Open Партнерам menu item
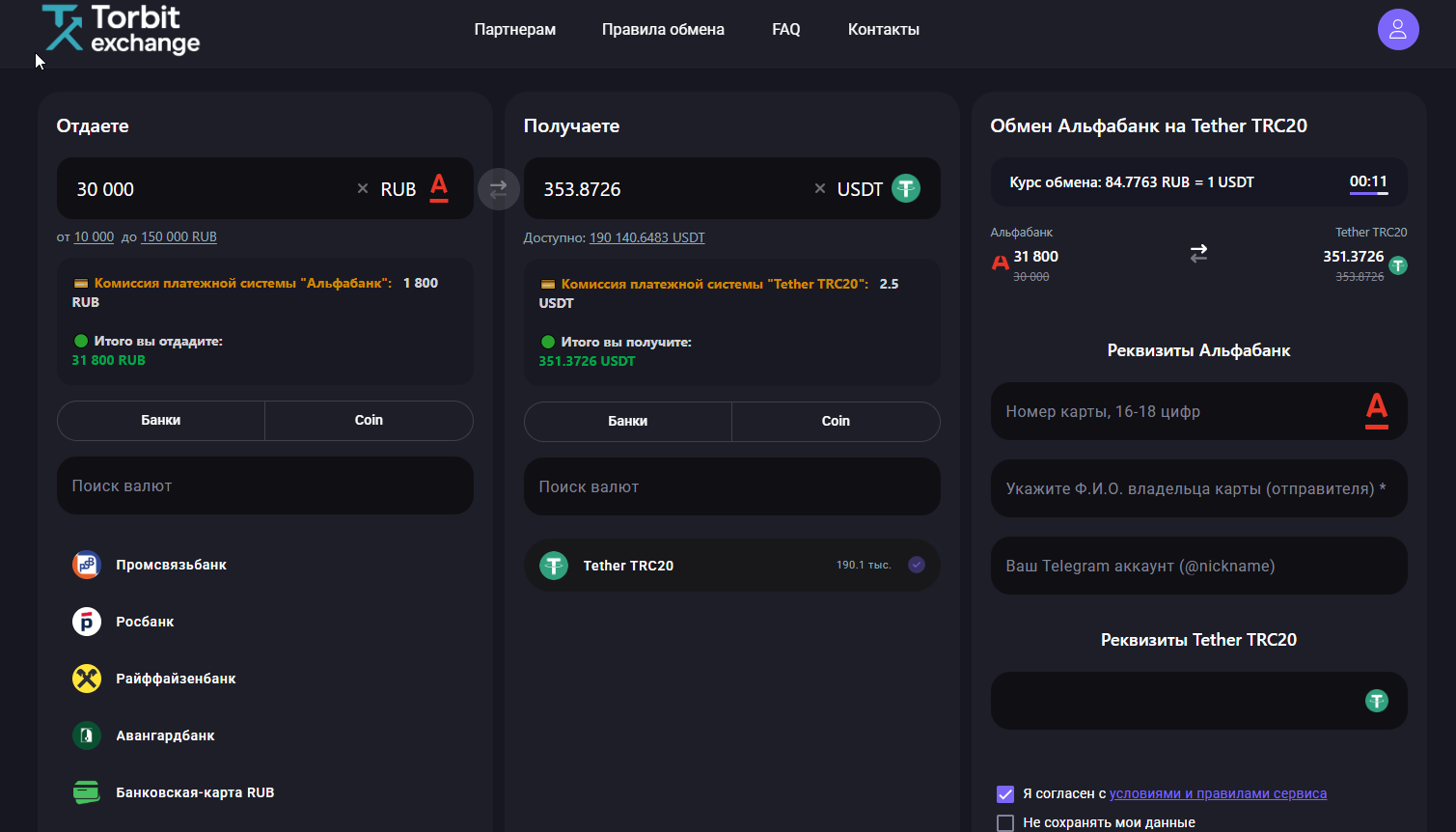Image resolution: width=1456 pixels, height=832 pixels. (x=515, y=30)
